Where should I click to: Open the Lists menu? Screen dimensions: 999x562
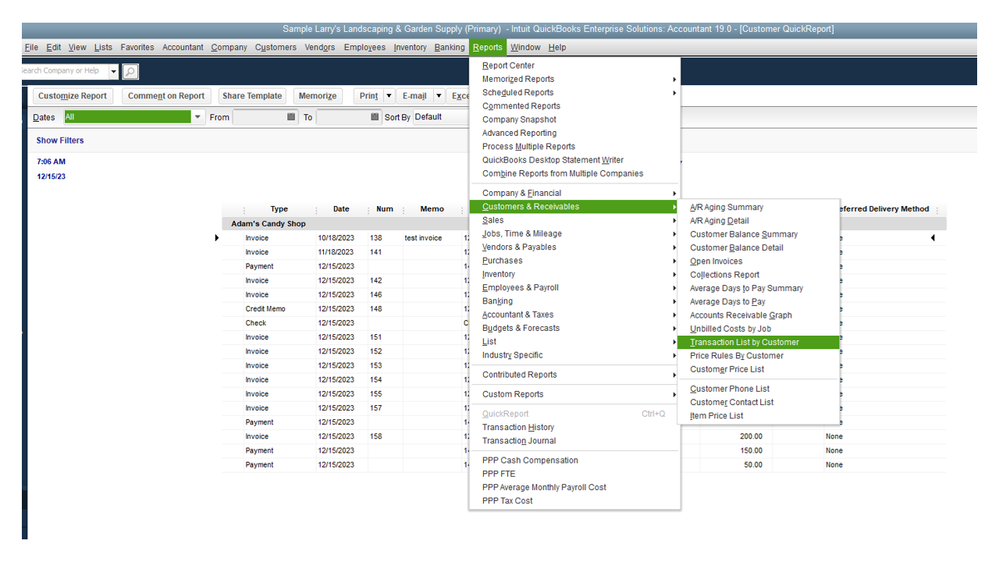103,47
